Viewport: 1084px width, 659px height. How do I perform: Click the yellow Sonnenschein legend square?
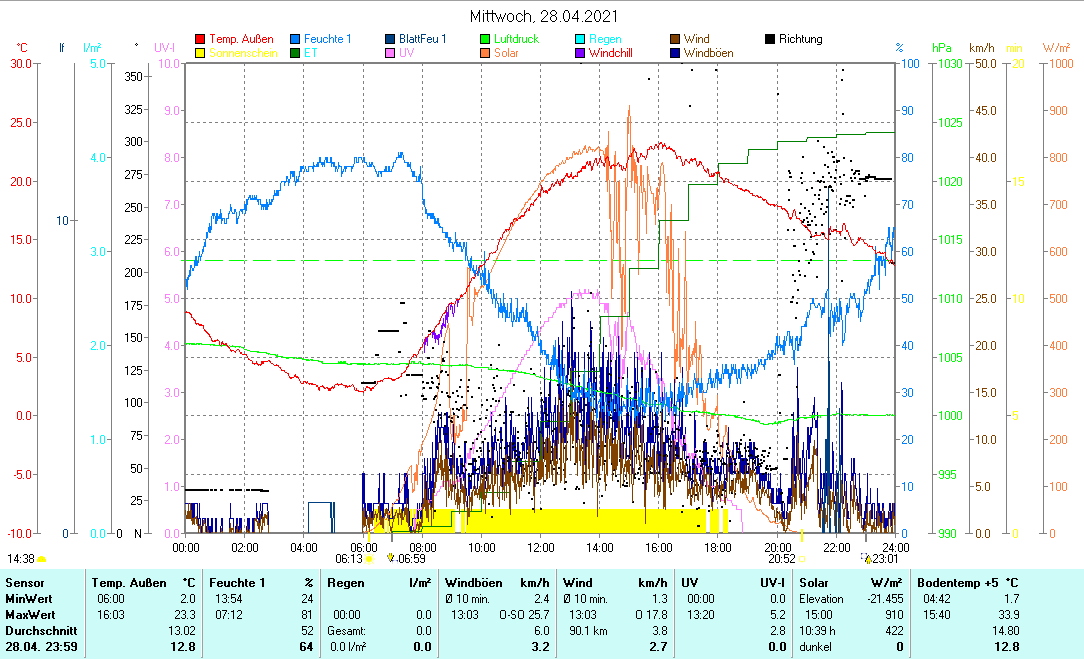200,53
